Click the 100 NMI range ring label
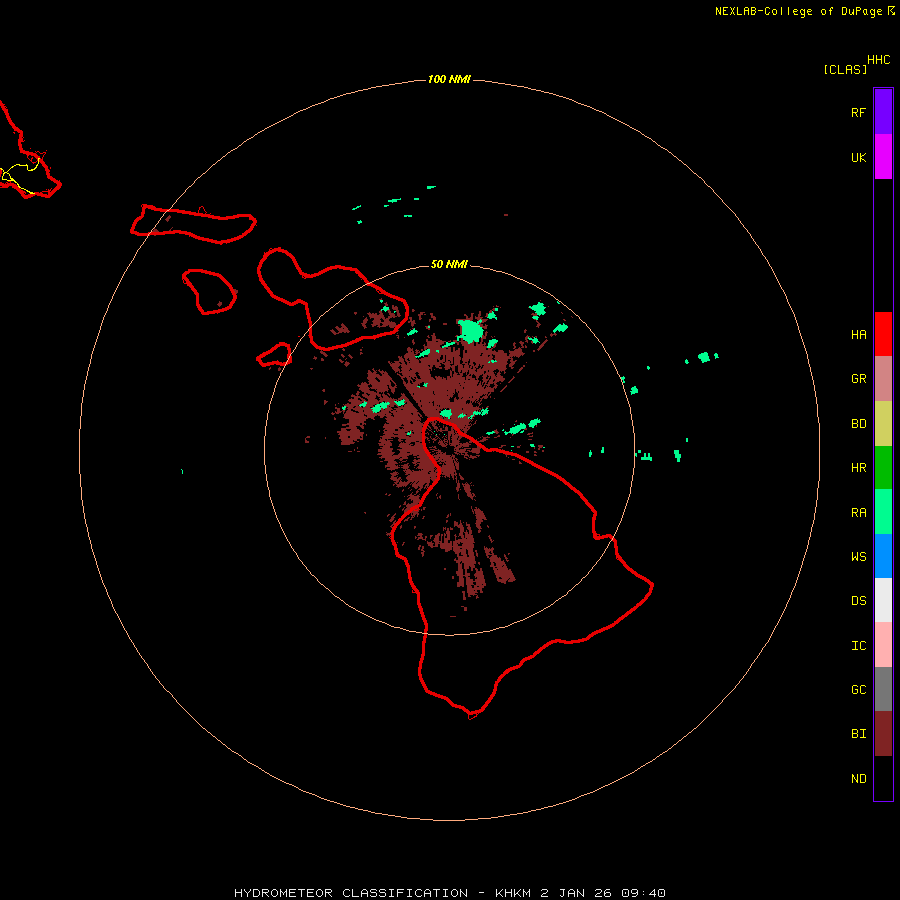Image resolution: width=900 pixels, height=900 pixels. click(x=449, y=79)
